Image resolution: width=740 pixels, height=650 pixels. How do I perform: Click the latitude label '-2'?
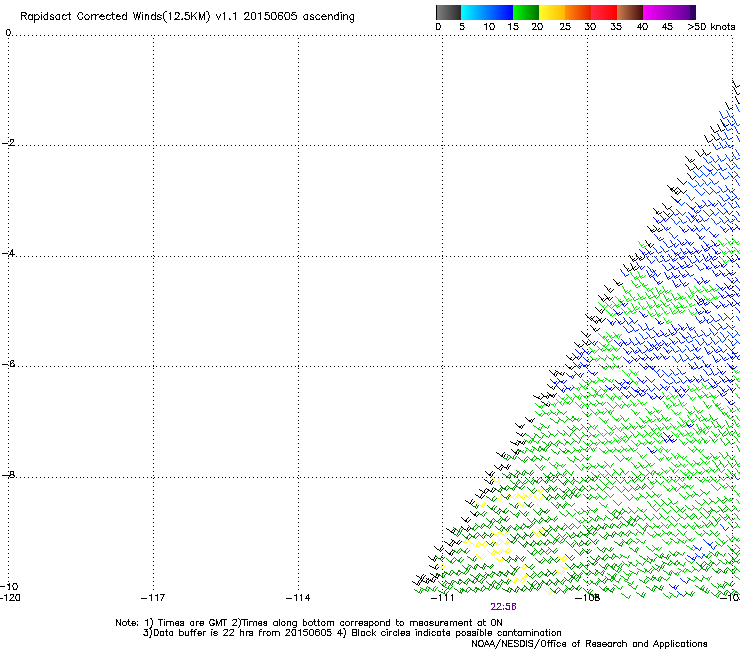[x=8, y=143]
